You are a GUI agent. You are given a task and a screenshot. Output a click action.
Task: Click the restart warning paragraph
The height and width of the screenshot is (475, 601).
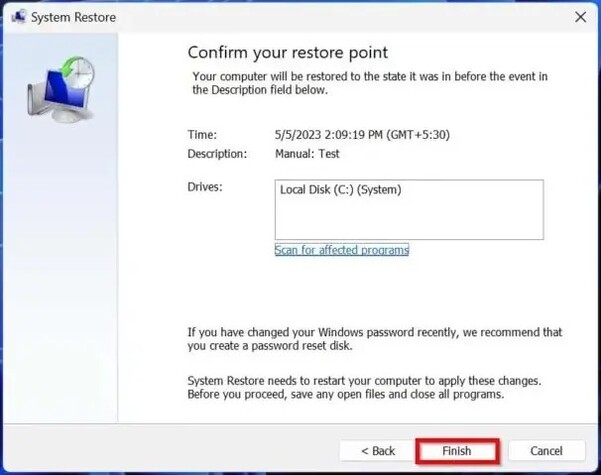click(x=364, y=388)
